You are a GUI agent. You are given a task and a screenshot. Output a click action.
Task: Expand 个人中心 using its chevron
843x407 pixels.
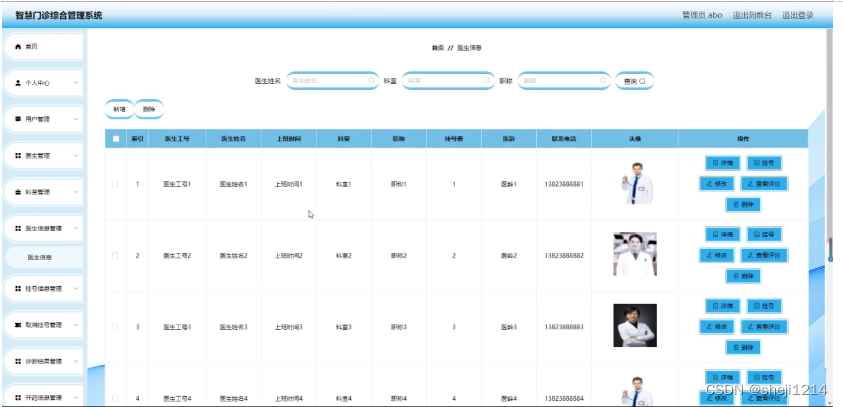76,83
